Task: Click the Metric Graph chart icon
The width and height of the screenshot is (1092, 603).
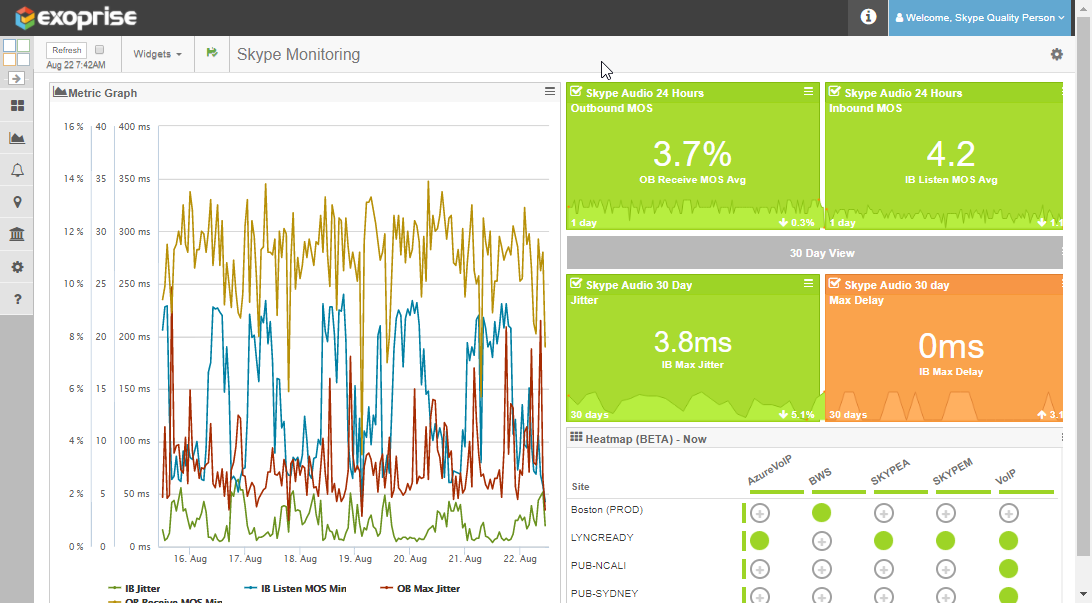Action: [x=60, y=92]
